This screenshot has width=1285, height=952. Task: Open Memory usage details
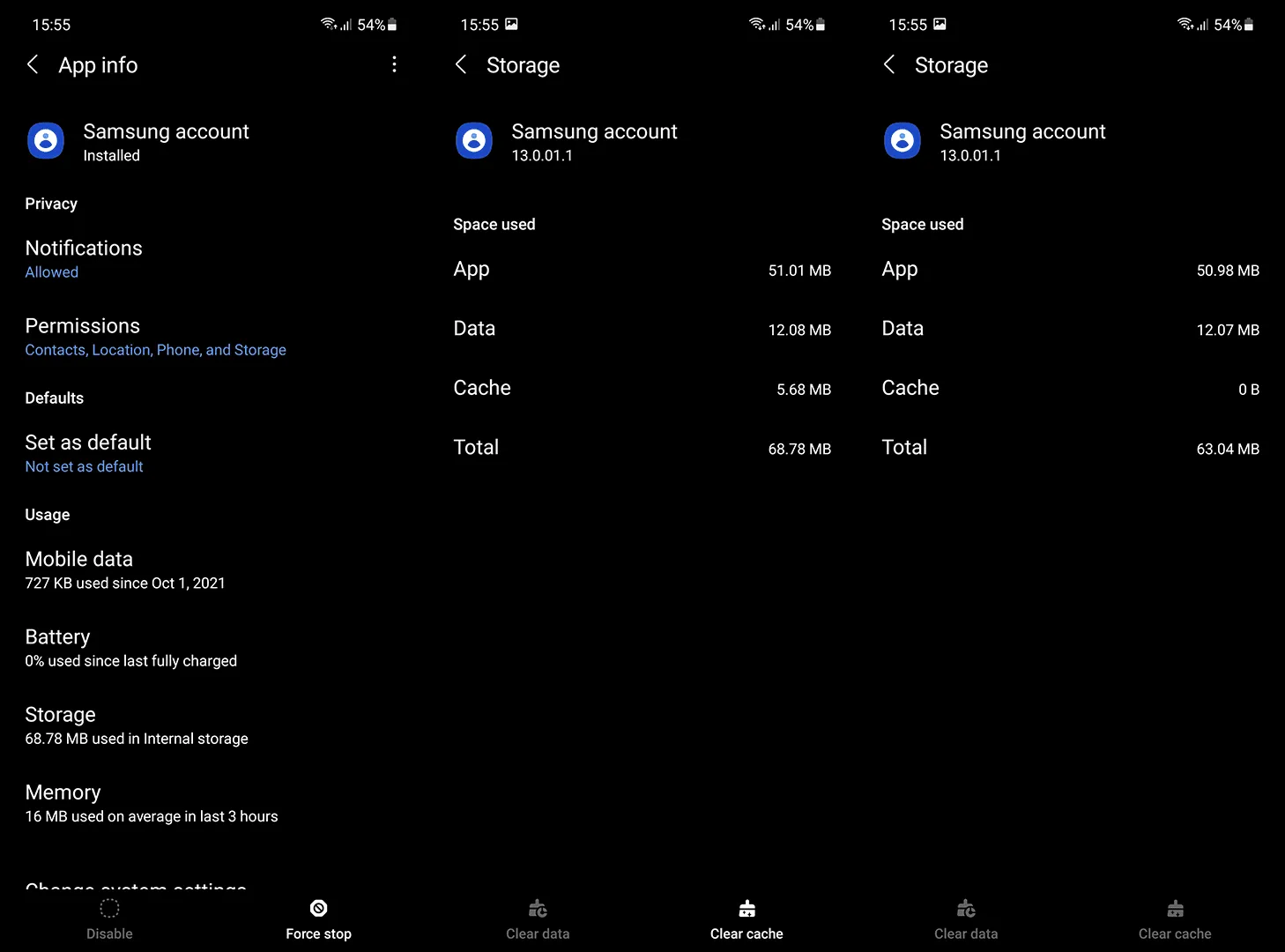(214, 803)
